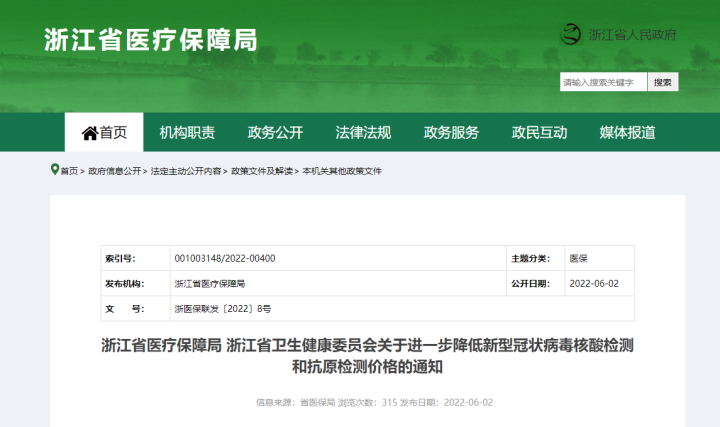This screenshot has width=720, height=427.
Task: Click the 浙江省医疗保障局 site title in the header
Action: 151,40
